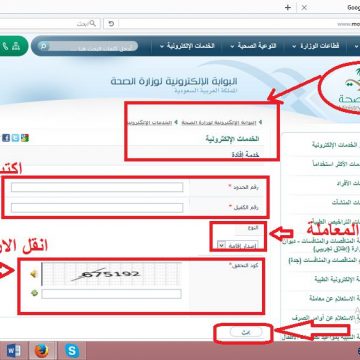Expand the الخدمات الإلكترونية navigation menu

pos(187,46)
